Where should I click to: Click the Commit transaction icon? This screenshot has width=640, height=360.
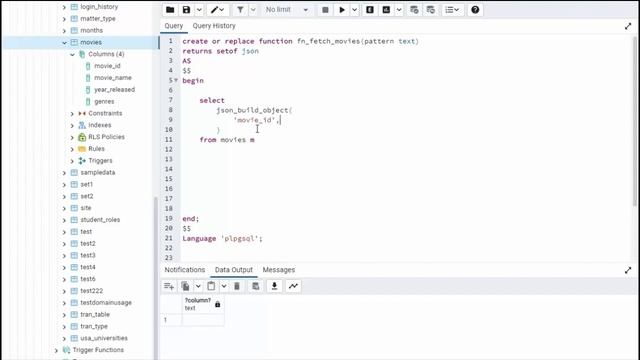tap(414, 10)
